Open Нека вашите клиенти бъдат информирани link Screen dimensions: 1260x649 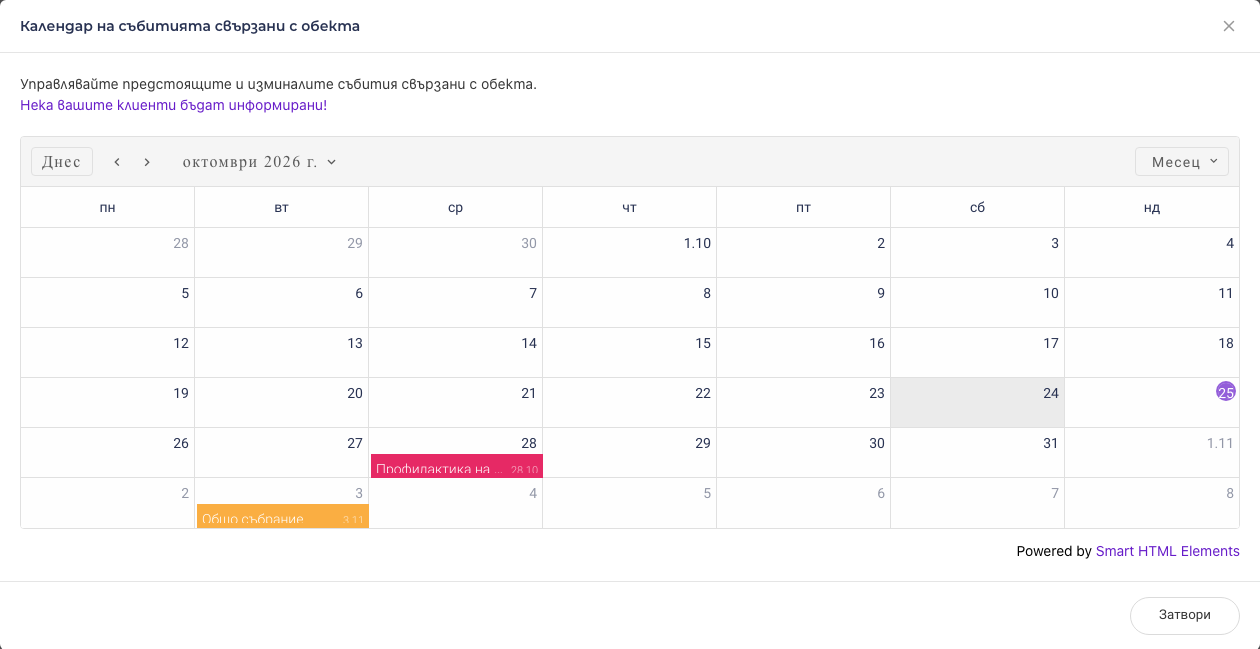173,105
